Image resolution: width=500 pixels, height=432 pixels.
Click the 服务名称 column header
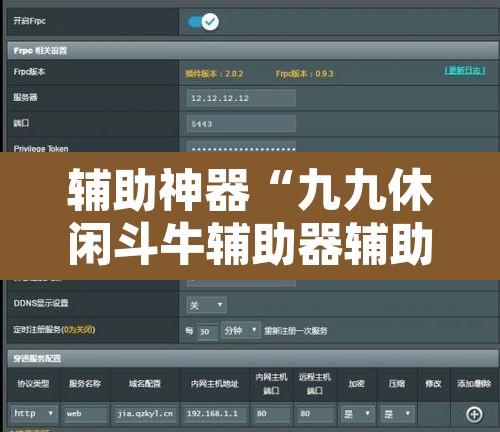(x=85, y=384)
